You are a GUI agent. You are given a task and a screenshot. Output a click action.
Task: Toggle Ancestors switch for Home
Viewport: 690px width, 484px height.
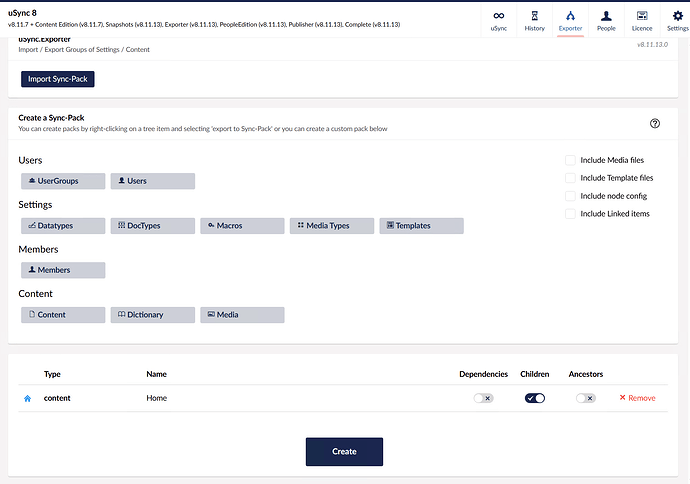(x=585, y=398)
